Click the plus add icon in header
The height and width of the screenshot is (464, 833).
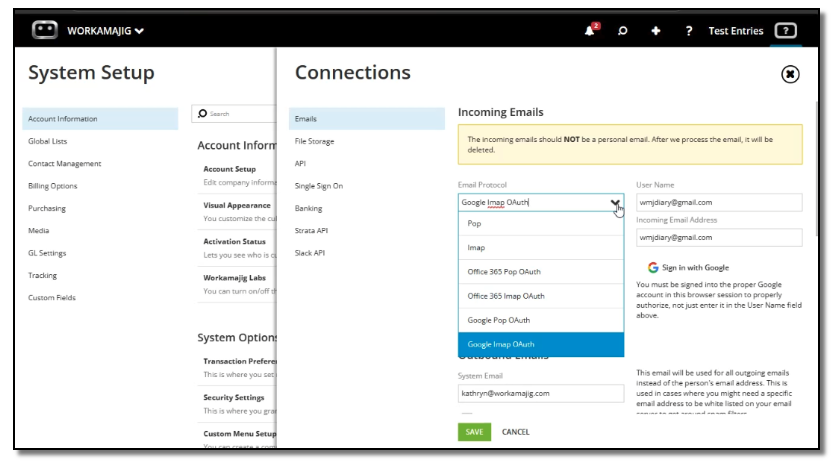[x=656, y=31]
